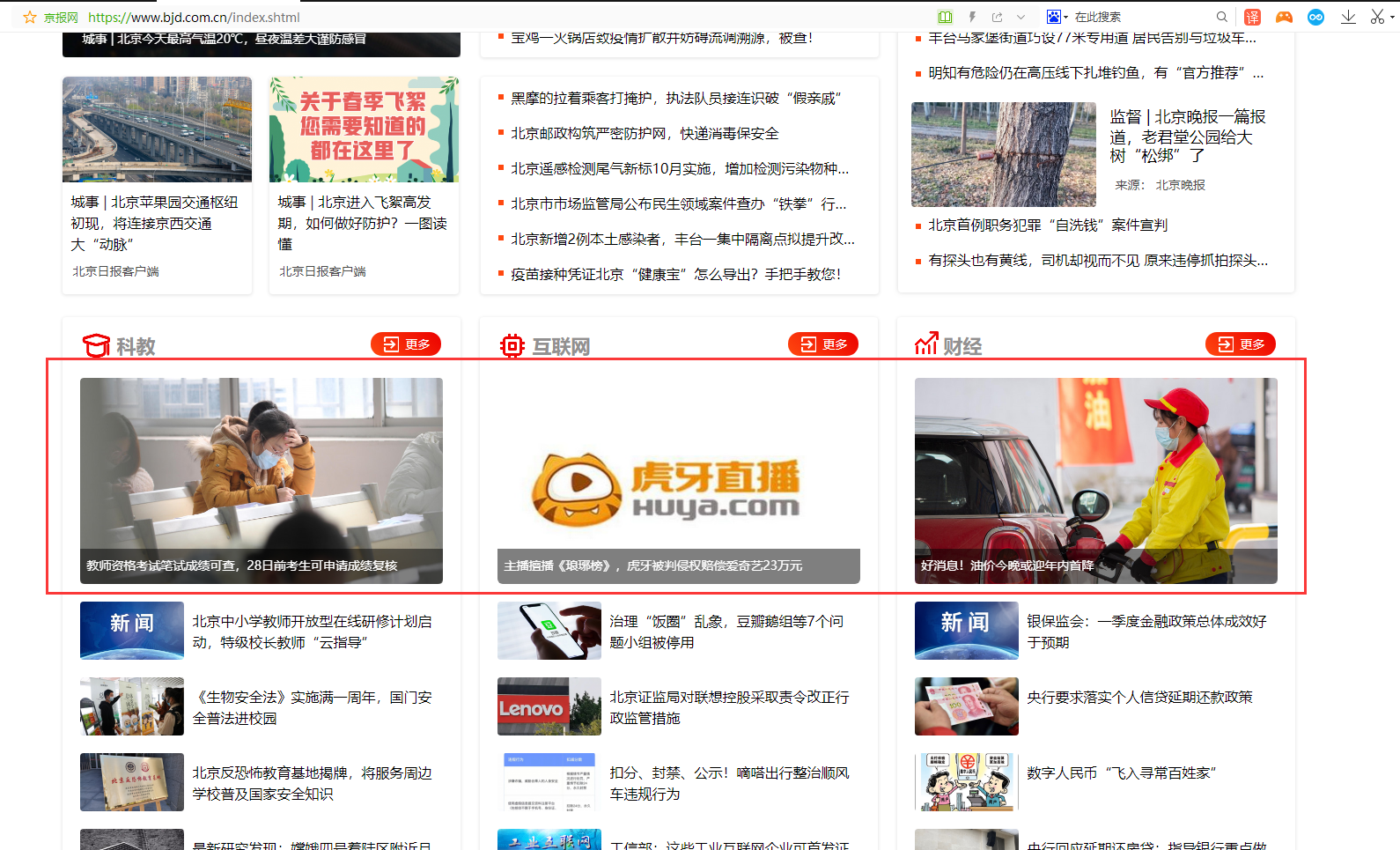Screen dimensions: 1400x850
Task: Click the lightning speed-mode icon
Action: pyautogui.click(x=972, y=17)
